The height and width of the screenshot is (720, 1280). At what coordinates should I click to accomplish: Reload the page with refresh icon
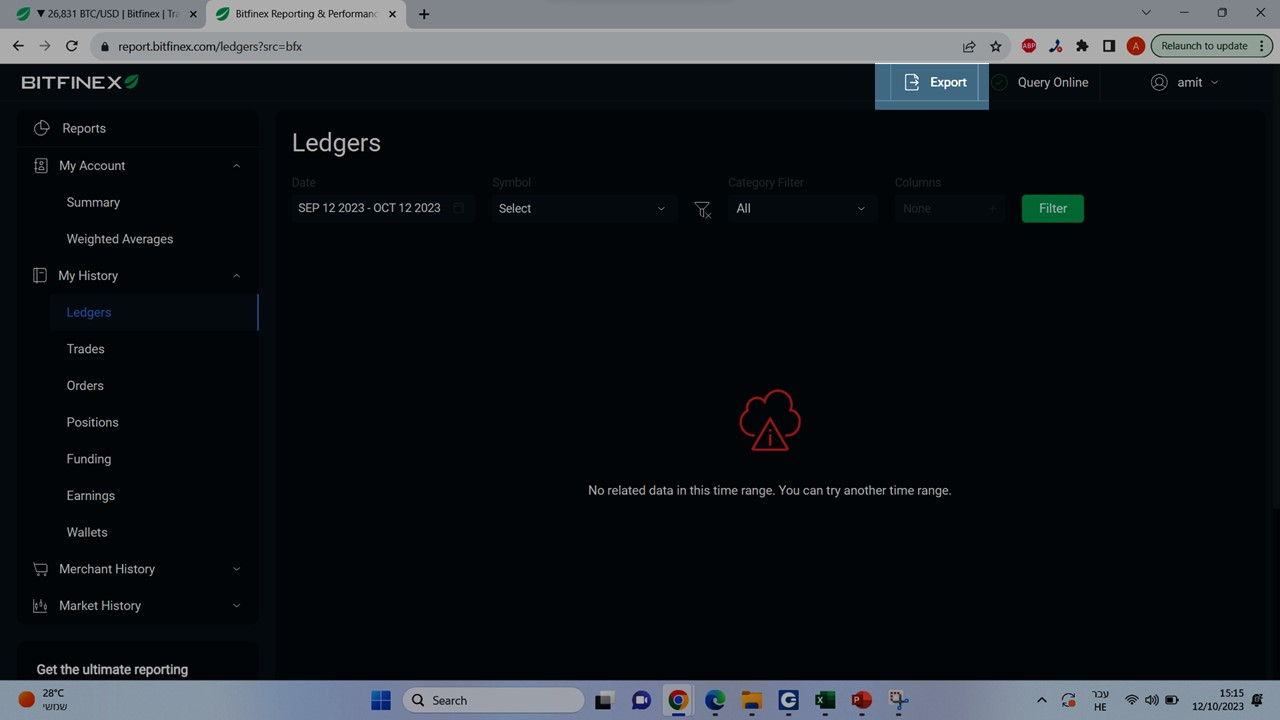[71, 46]
